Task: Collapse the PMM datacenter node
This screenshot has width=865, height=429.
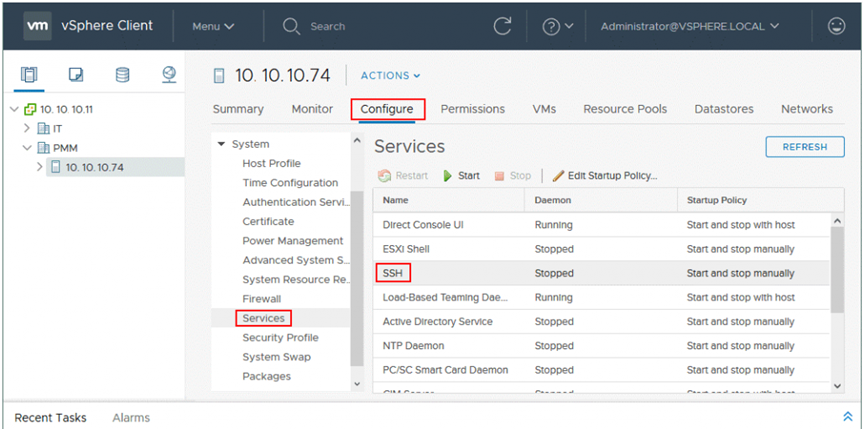Action: (x=27, y=148)
